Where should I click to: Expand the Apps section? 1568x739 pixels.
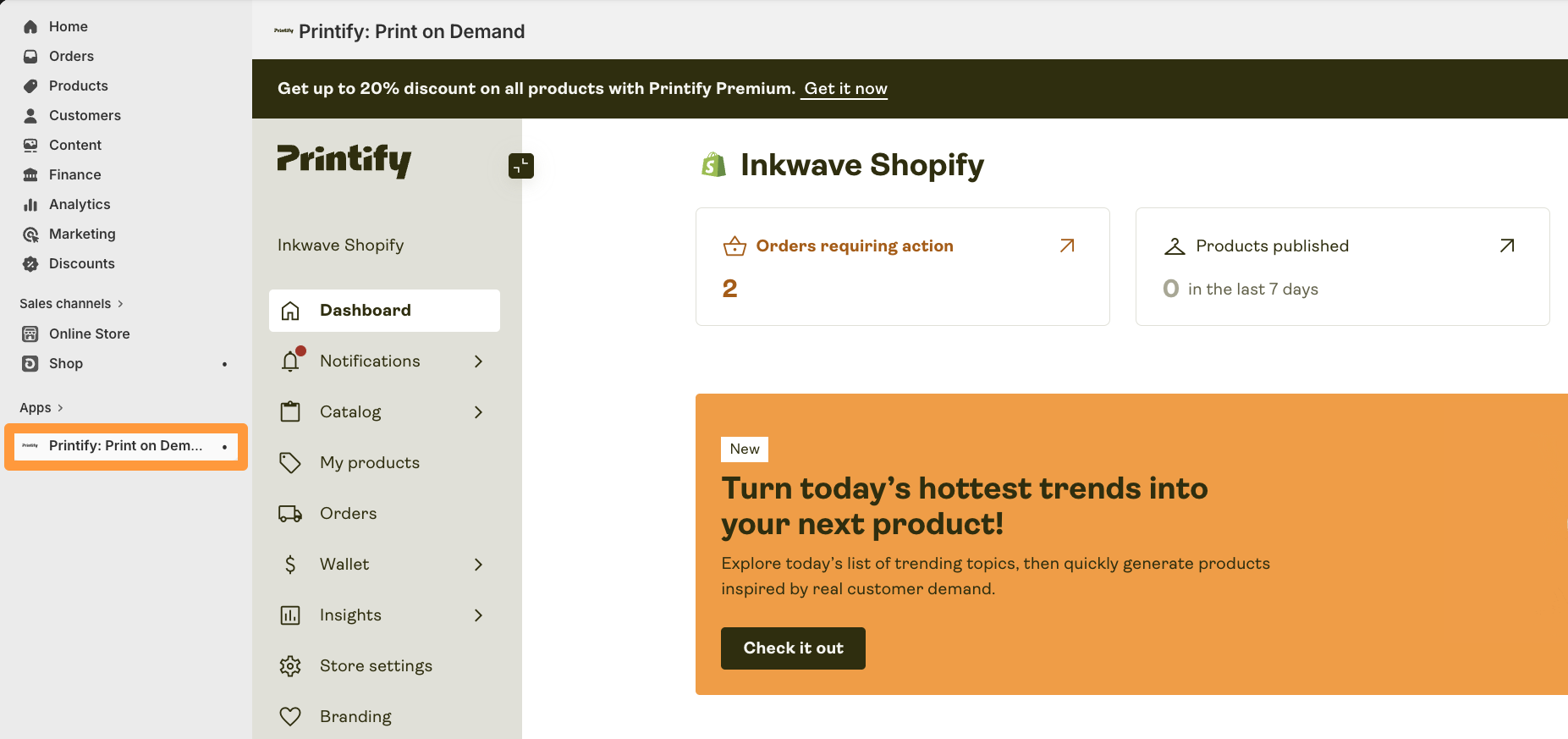(x=41, y=408)
